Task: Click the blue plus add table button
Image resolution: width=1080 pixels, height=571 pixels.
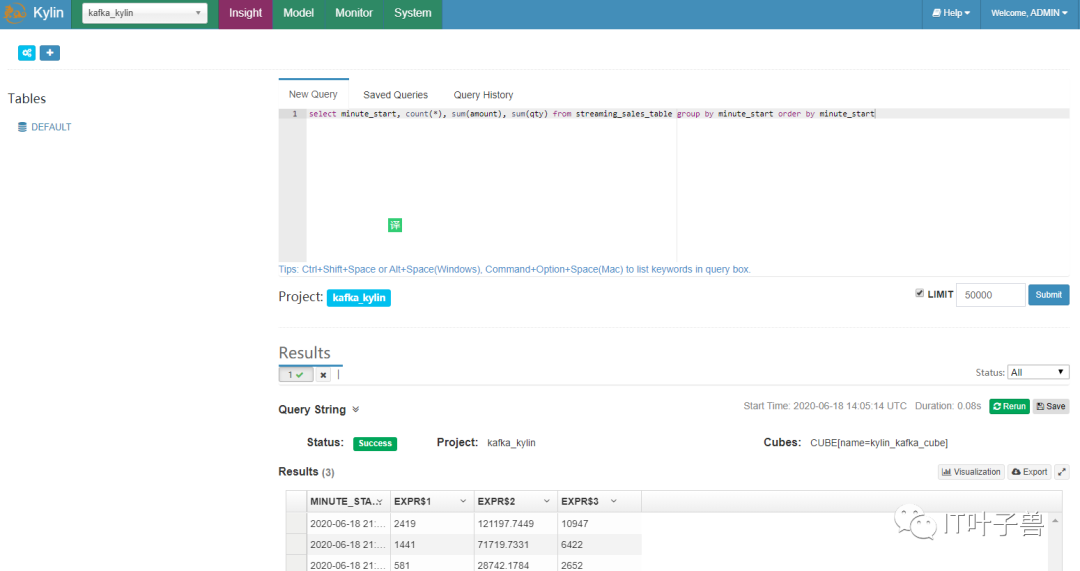Action: (x=50, y=53)
